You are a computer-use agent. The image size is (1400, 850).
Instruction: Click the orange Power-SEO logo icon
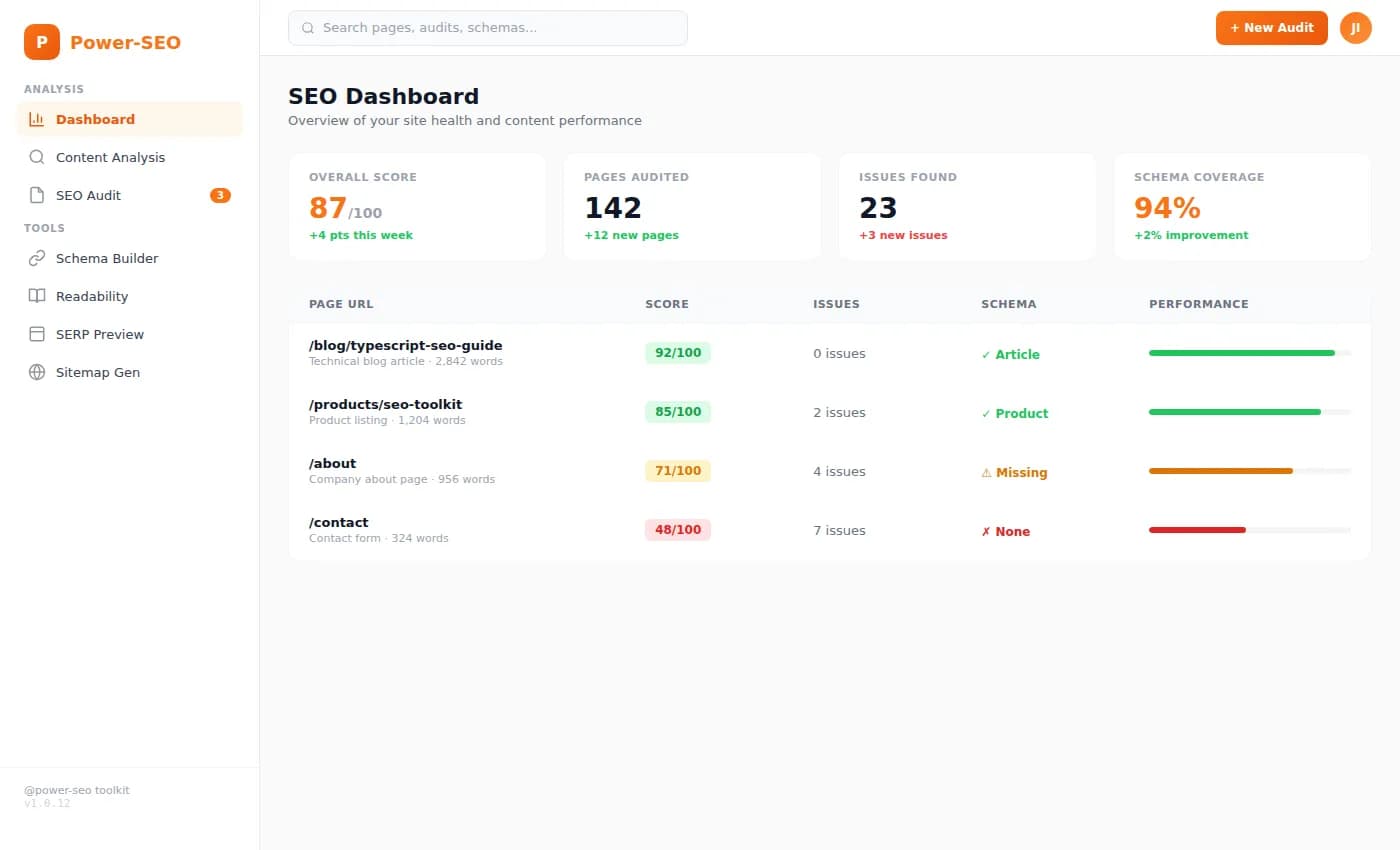[42, 42]
